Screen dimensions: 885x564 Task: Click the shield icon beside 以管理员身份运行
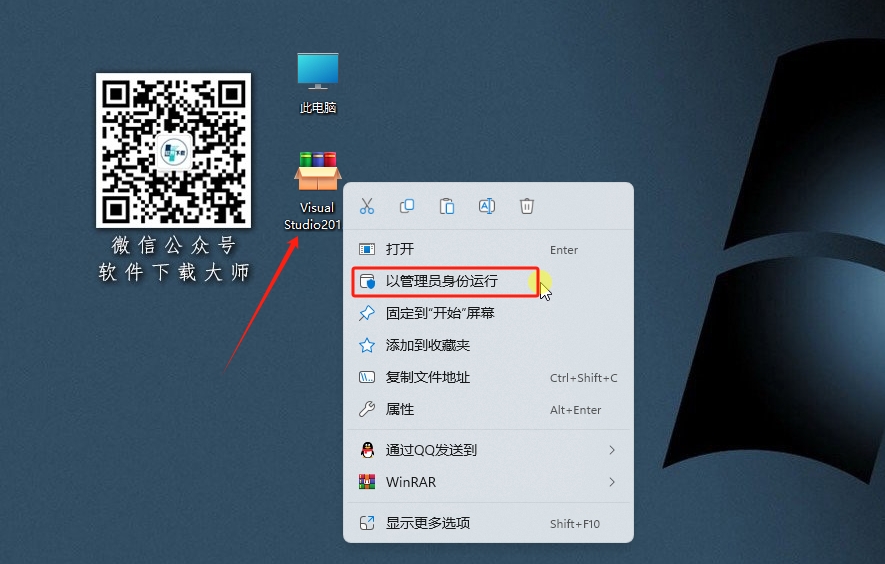pyautogui.click(x=367, y=281)
